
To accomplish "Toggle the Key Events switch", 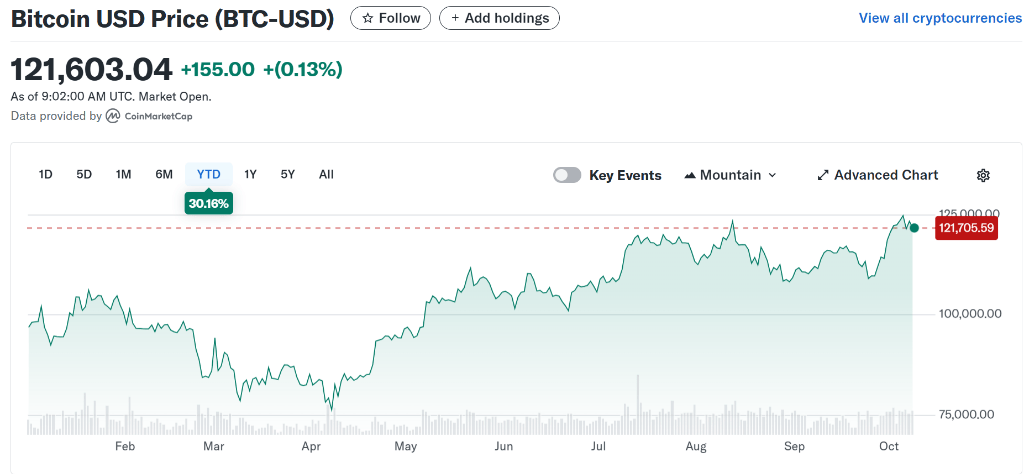I will tap(567, 175).
